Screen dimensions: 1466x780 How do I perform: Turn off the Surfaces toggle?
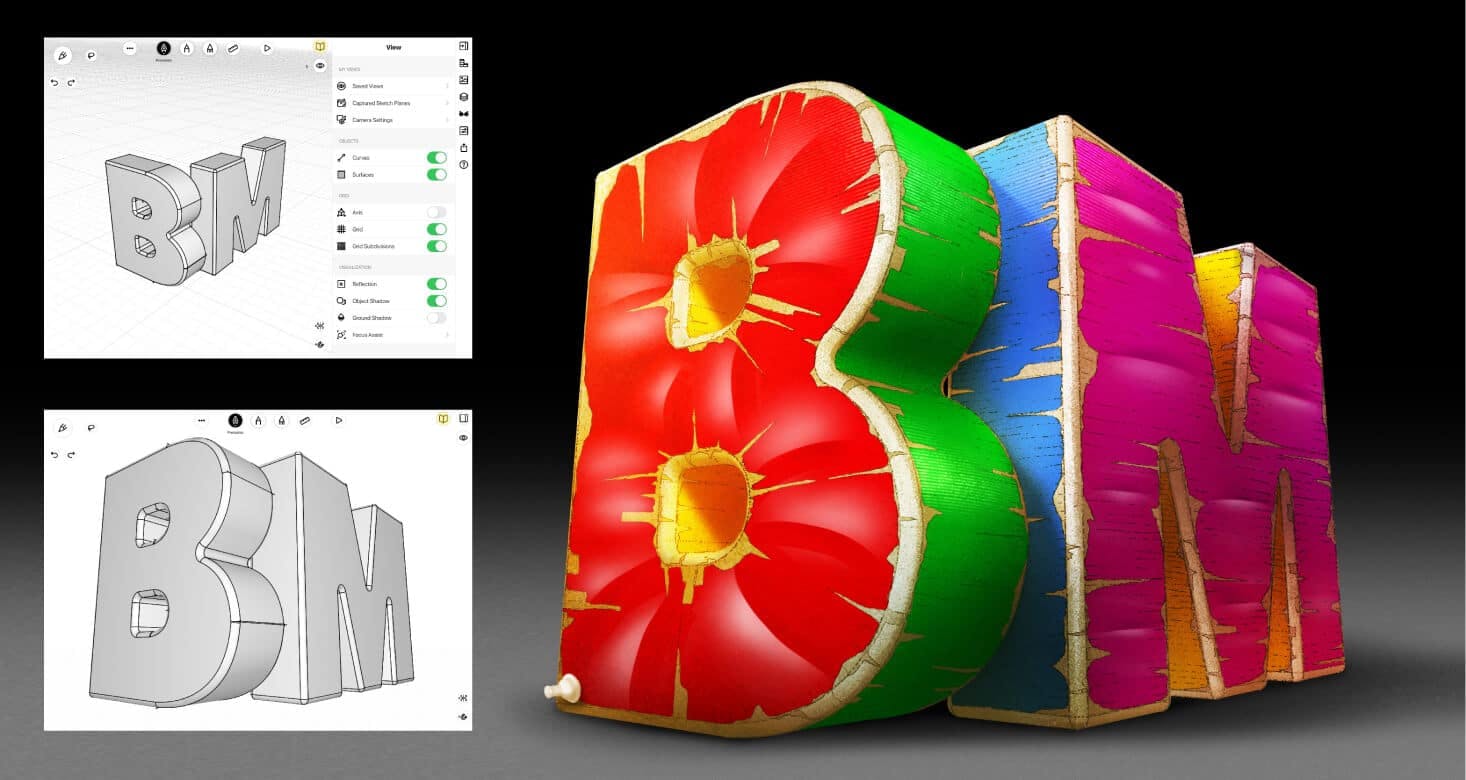tap(437, 175)
